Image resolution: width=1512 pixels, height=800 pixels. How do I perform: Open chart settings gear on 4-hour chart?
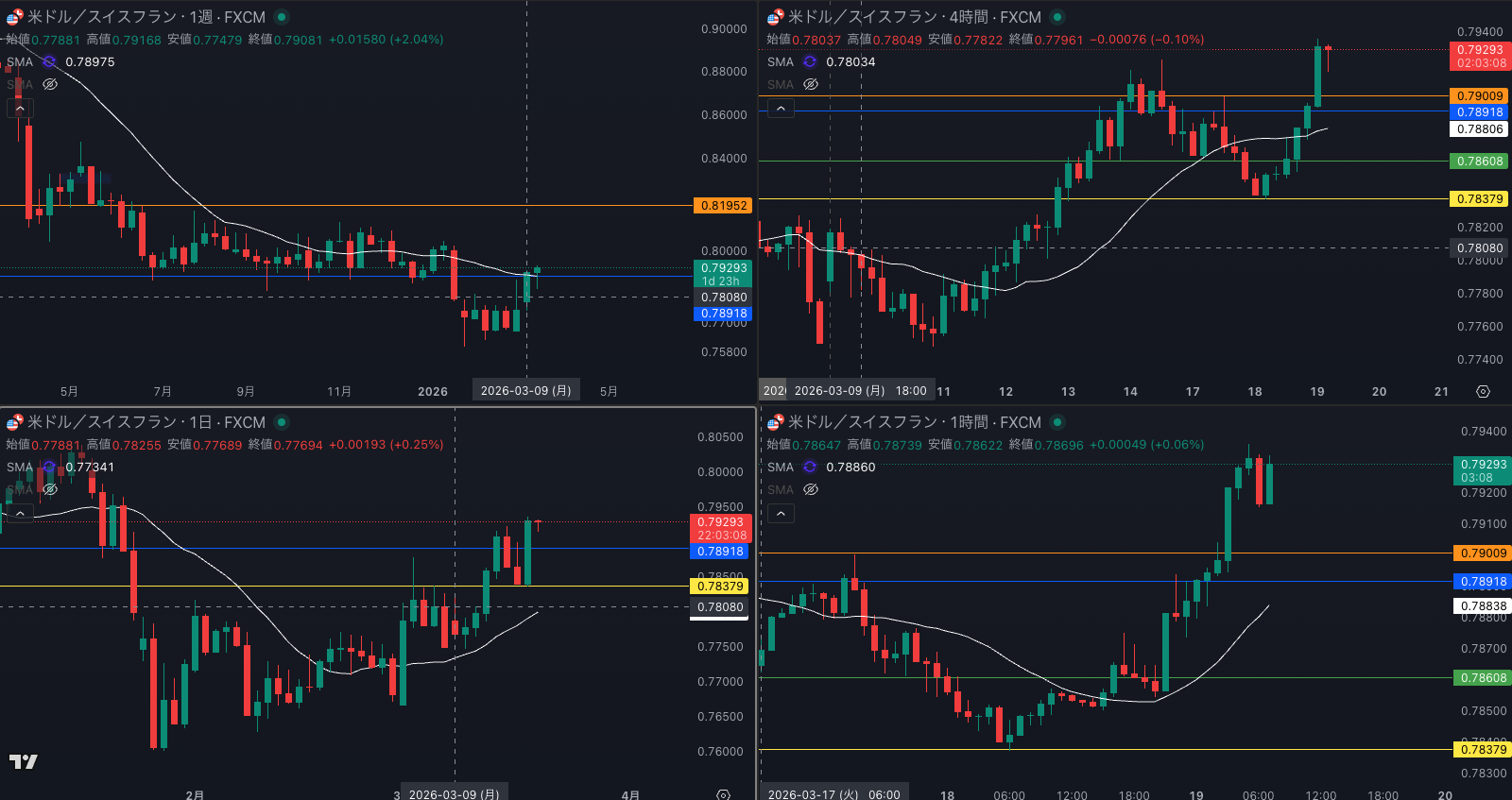pos(1483,391)
